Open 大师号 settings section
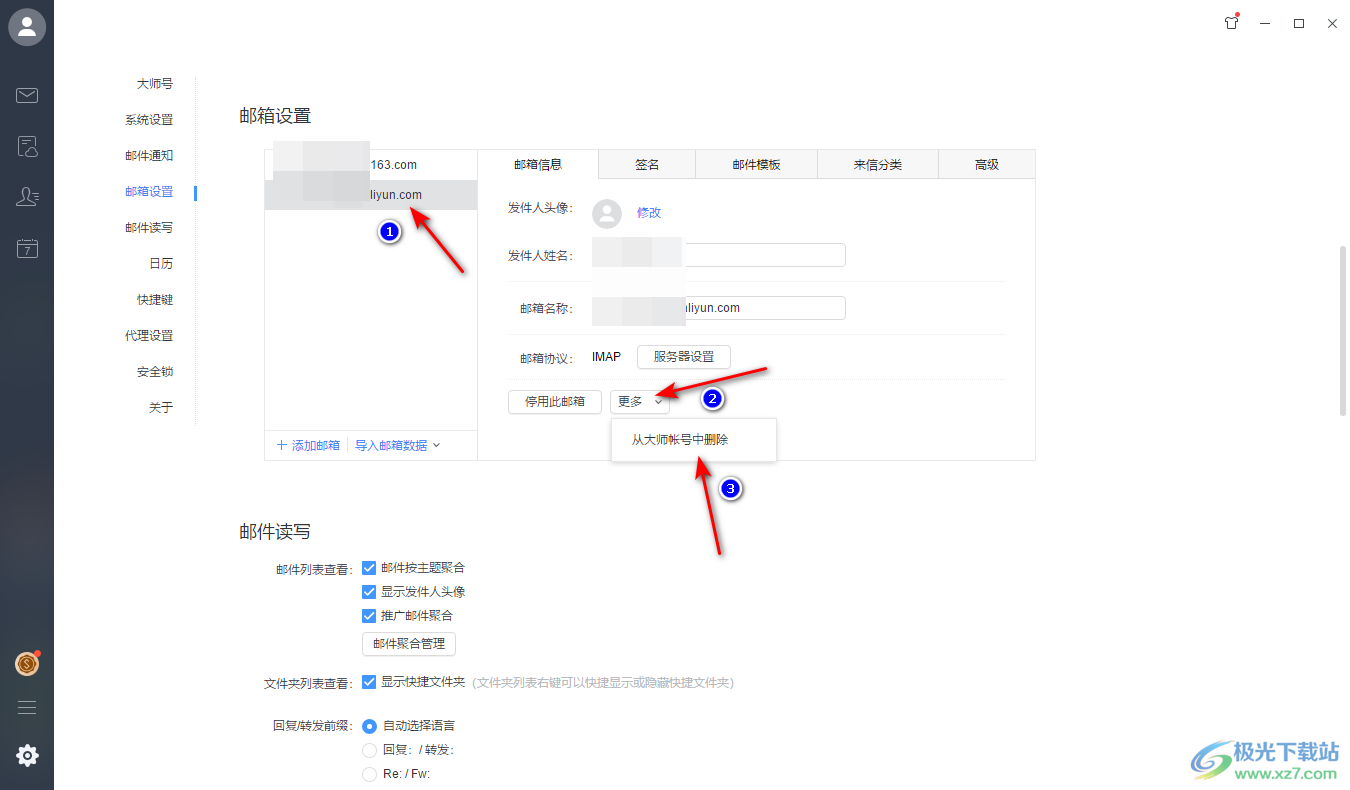The image size is (1350, 790). [155, 84]
